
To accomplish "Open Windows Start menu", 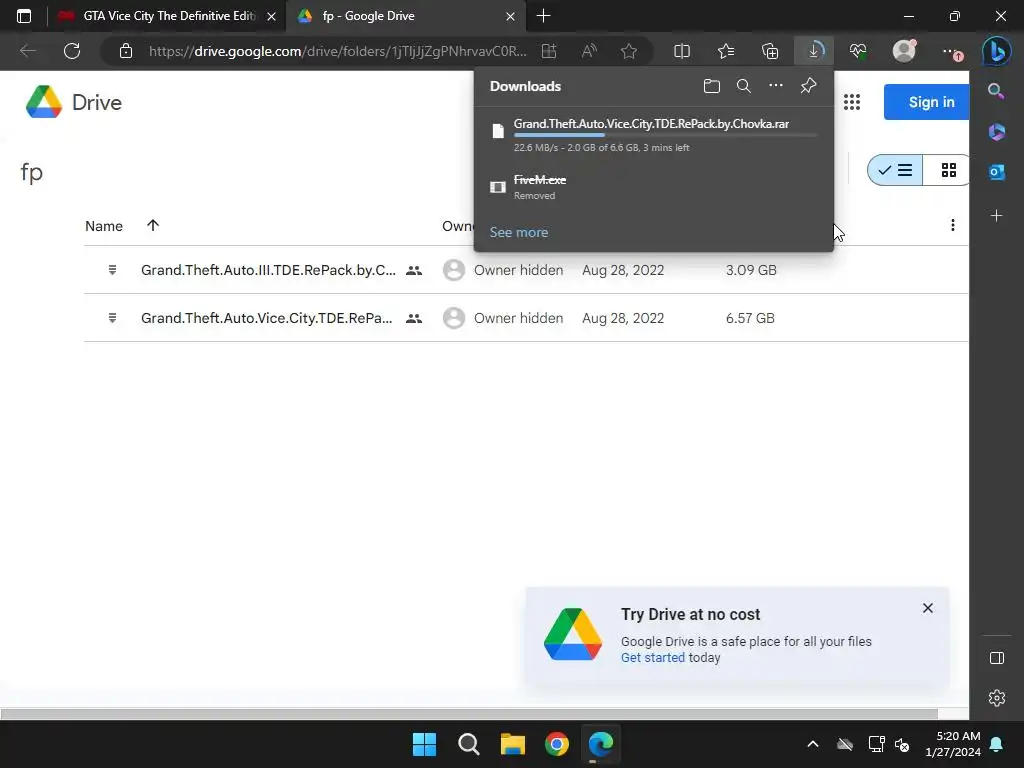I will pyautogui.click(x=424, y=744).
